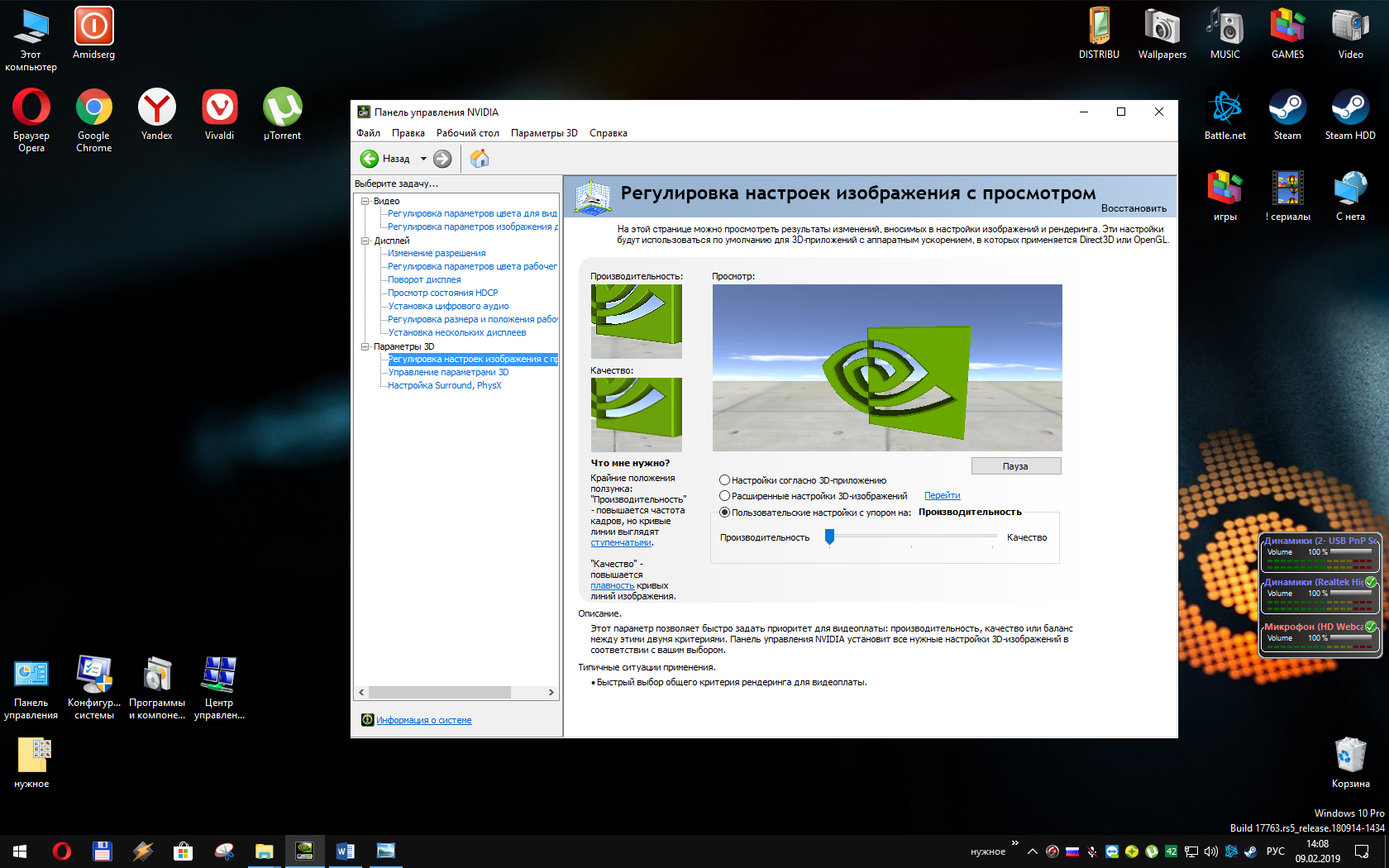Open Просмотр состояния HDCP task

point(443,293)
